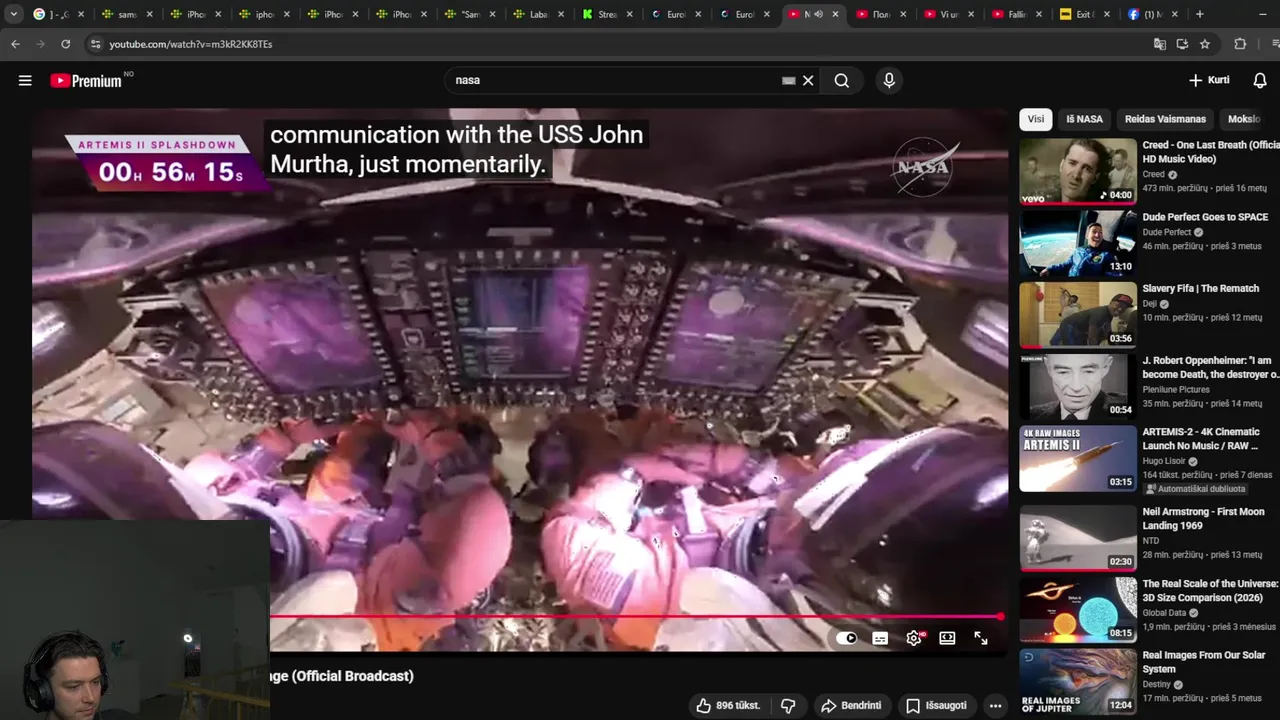Dislike the video
The width and height of the screenshot is (1280, 720).
point(788,705)
